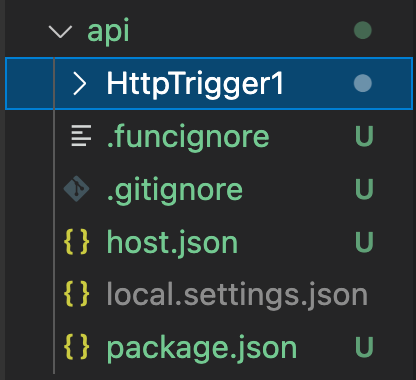Click the braces icon beside host.json

click(76, 242)
